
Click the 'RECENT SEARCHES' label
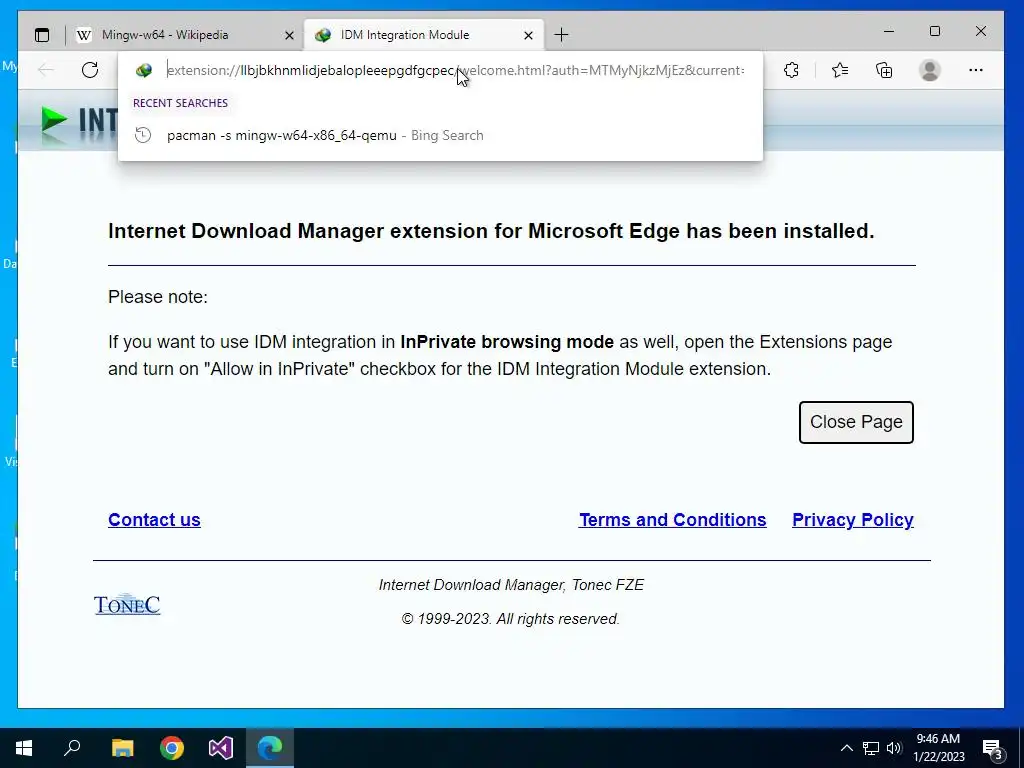[180, 103]
